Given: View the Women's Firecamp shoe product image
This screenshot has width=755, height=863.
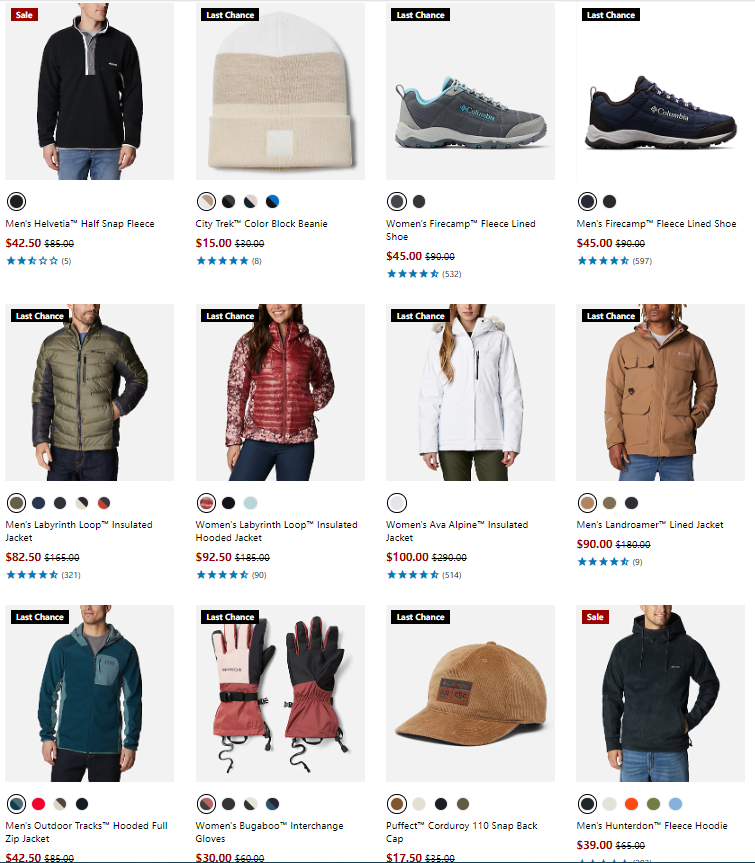Looking at the screenshot, I should 470,91.
